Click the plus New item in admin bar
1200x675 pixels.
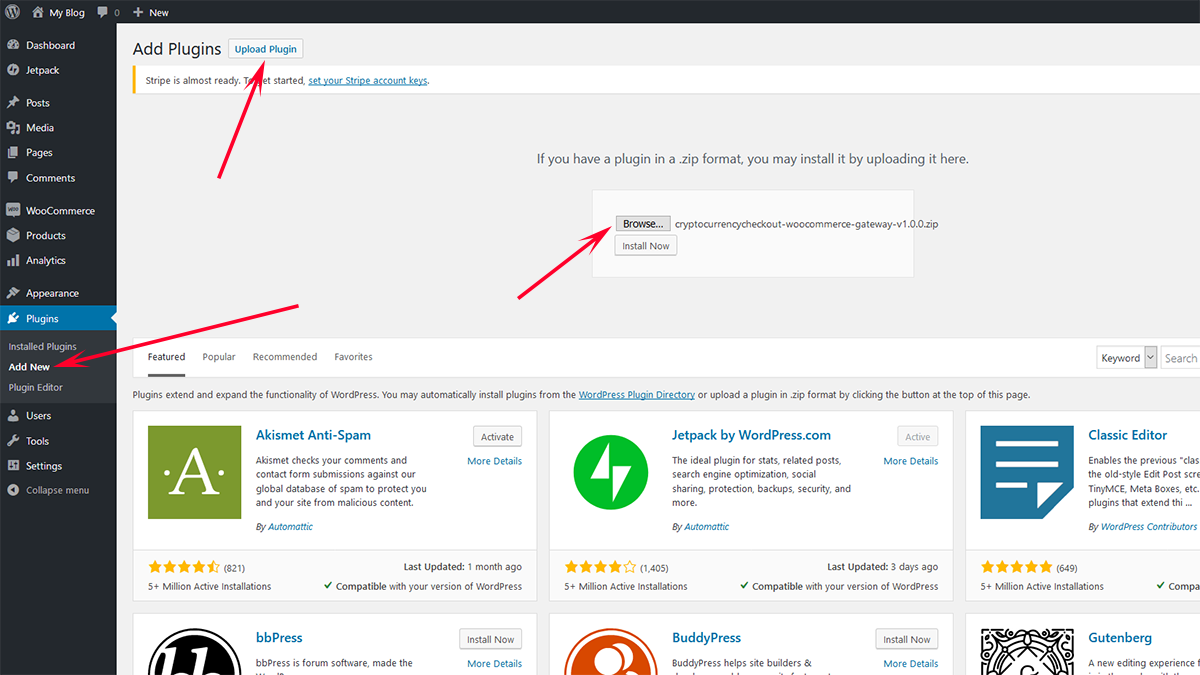[x=151, y=12]
